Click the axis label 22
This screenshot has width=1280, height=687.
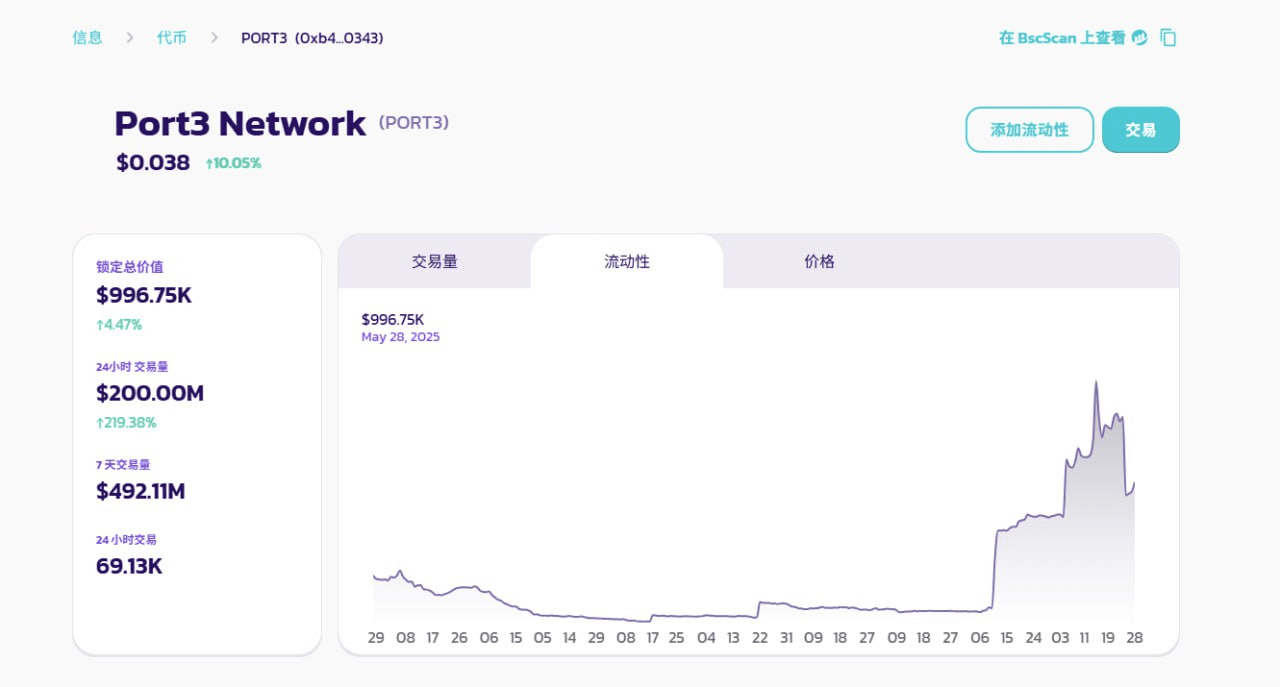(760, 637)
